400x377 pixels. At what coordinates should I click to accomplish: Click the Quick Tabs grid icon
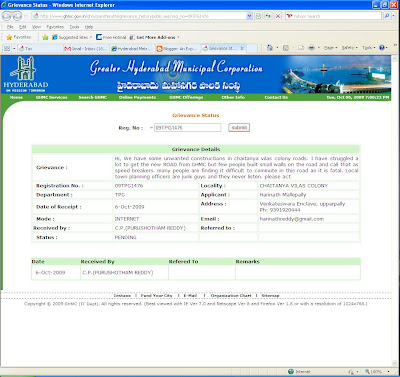7,49
